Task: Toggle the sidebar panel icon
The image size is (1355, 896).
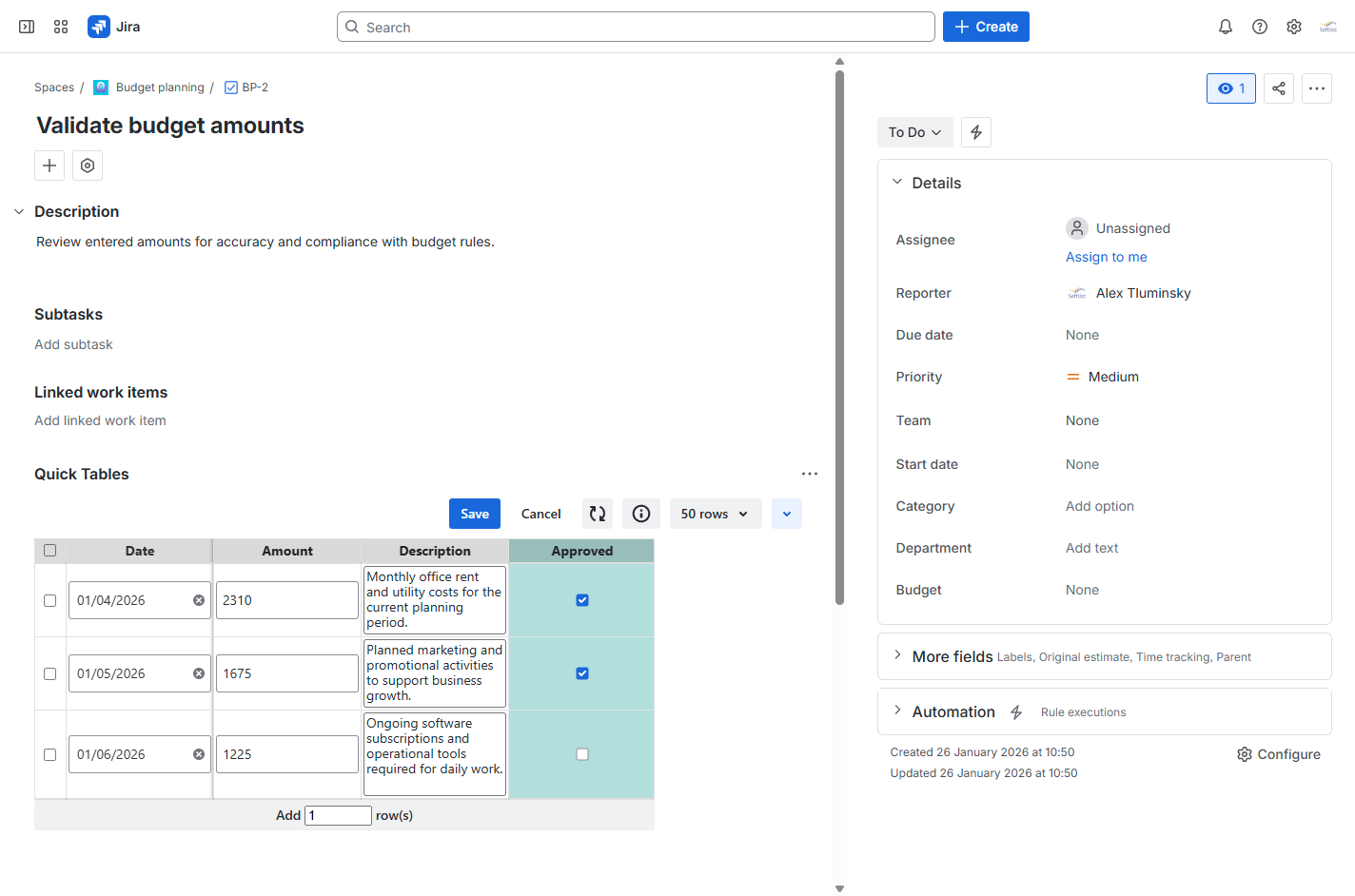Action: point(27,27)
